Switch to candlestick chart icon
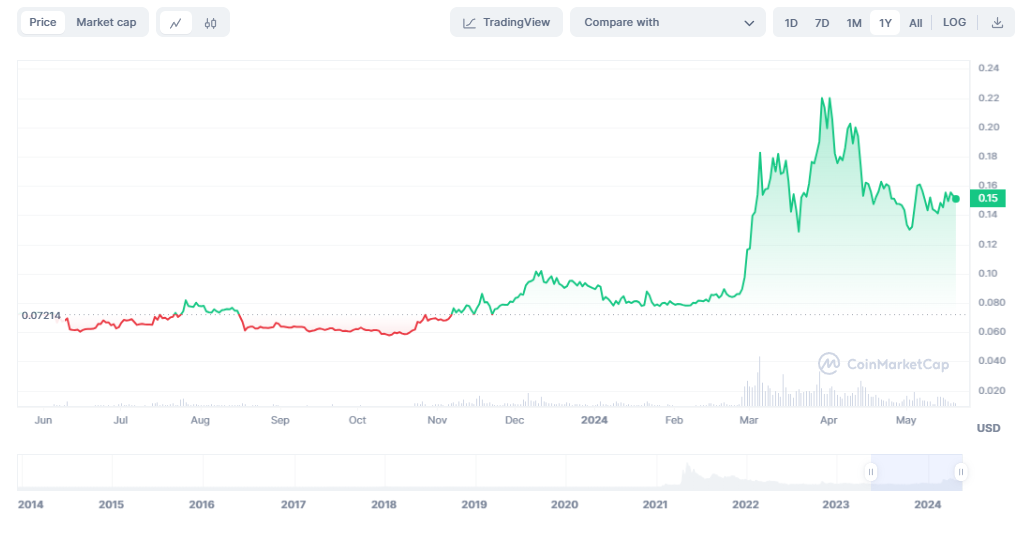This screenshot has height=533, width=1016. [x=210, y=22]
